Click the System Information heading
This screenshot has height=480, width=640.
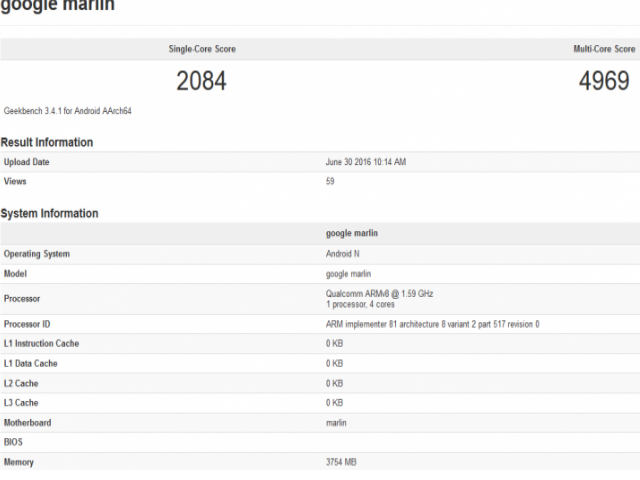point(49,213)
